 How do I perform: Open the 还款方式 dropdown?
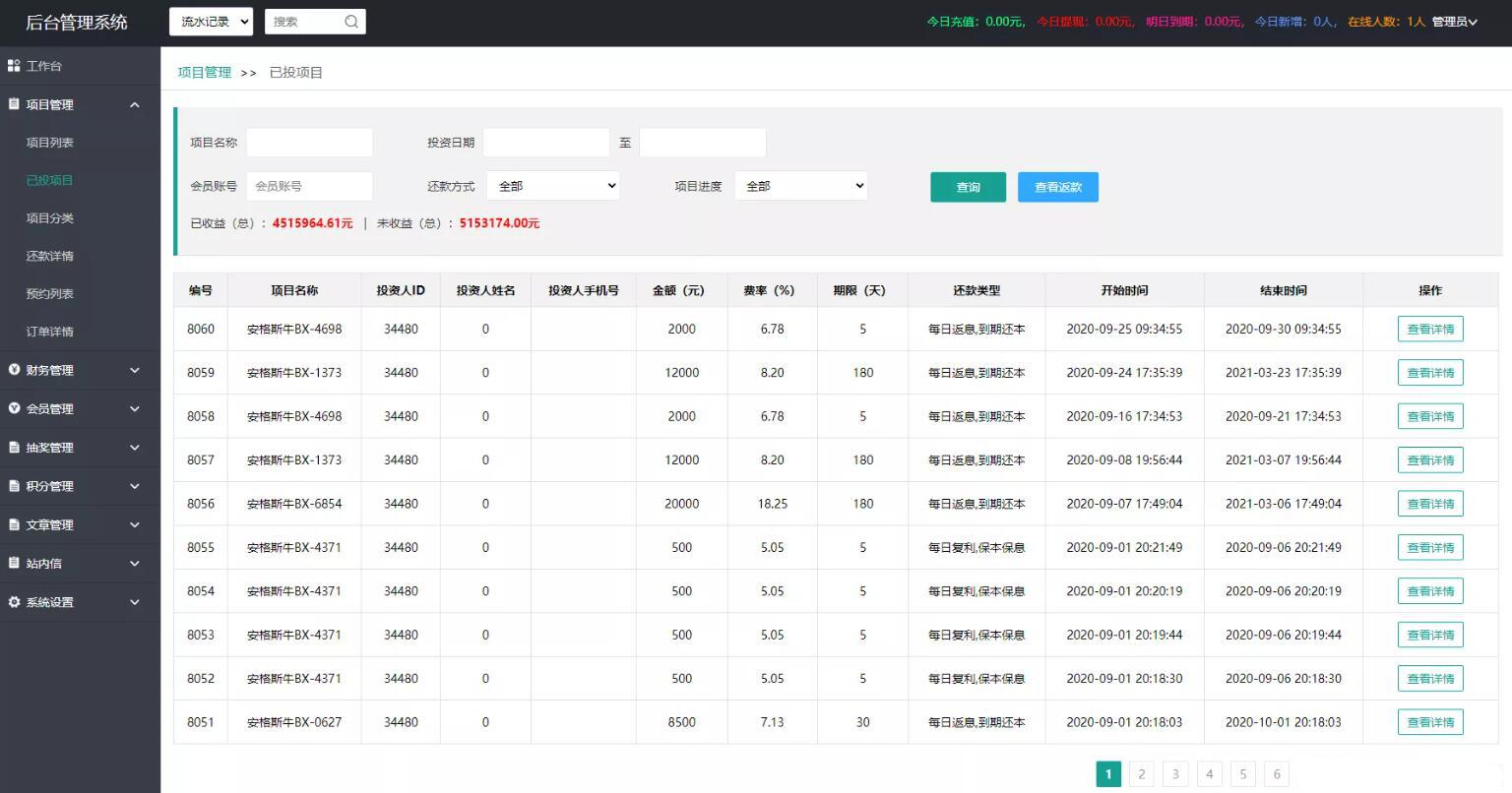tap(553, 186)
